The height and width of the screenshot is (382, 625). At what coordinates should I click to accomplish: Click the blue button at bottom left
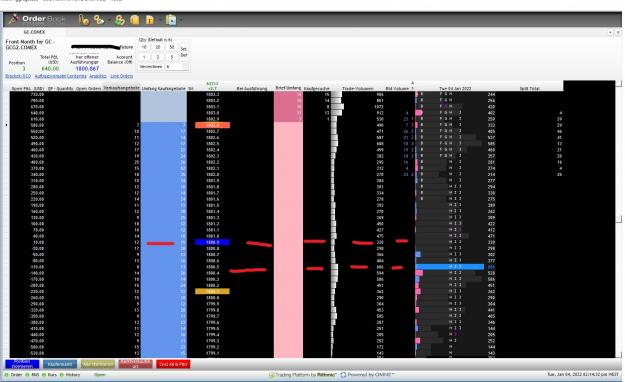point(22,364)
